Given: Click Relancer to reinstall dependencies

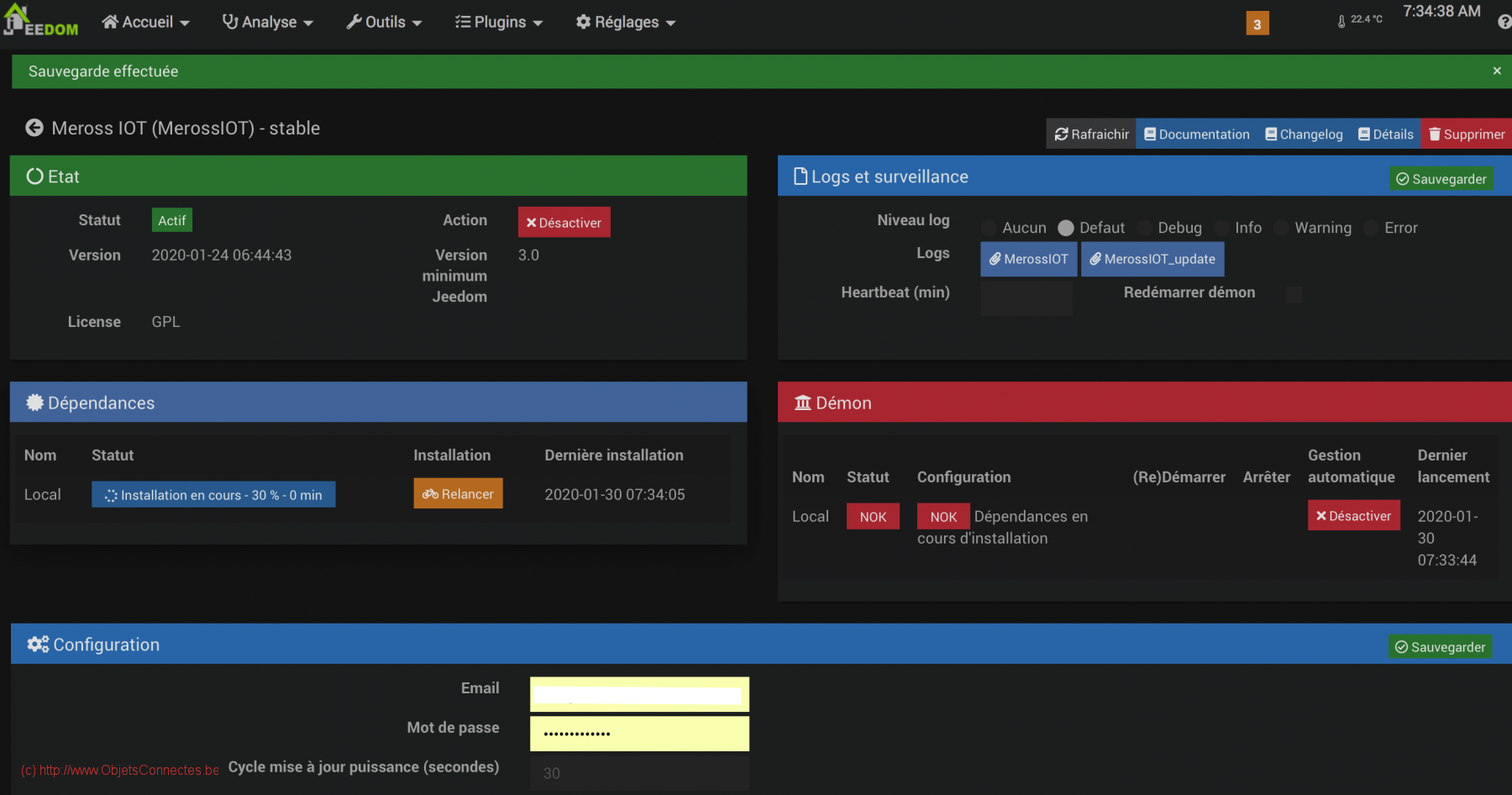Looking at the screenshot, I should click(x=458, y=494).
